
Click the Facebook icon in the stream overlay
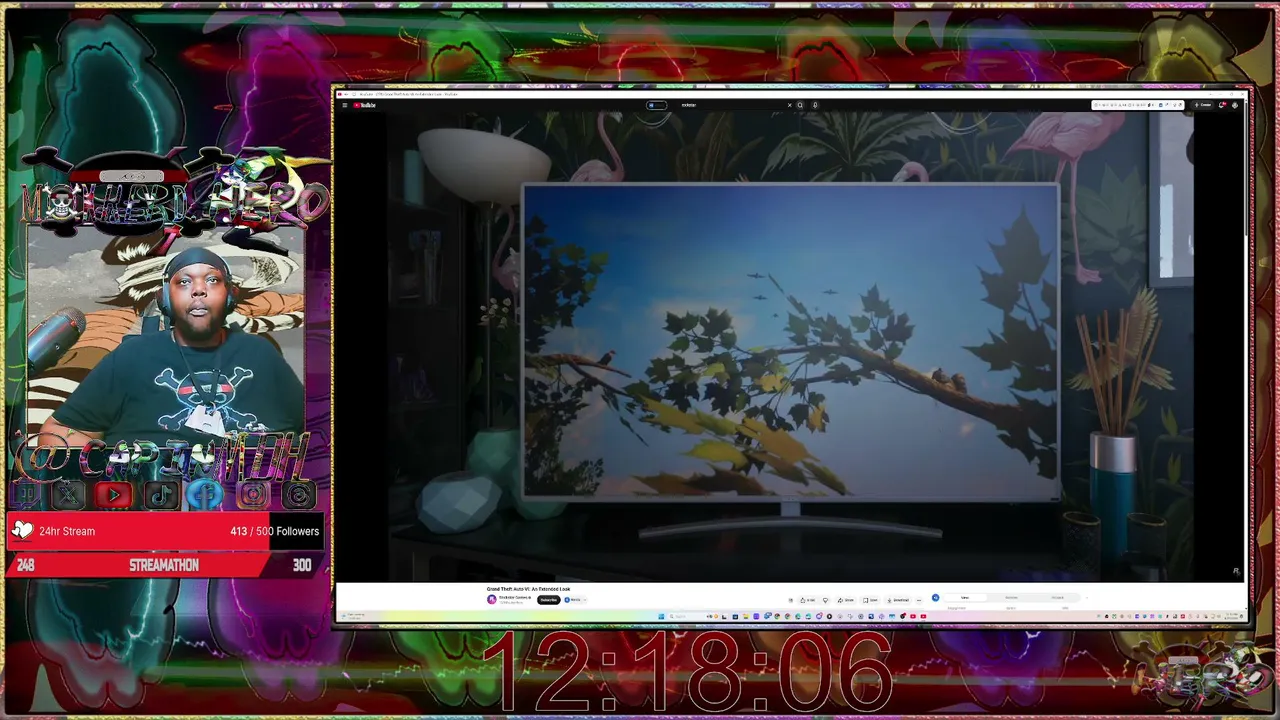point(206,494)
